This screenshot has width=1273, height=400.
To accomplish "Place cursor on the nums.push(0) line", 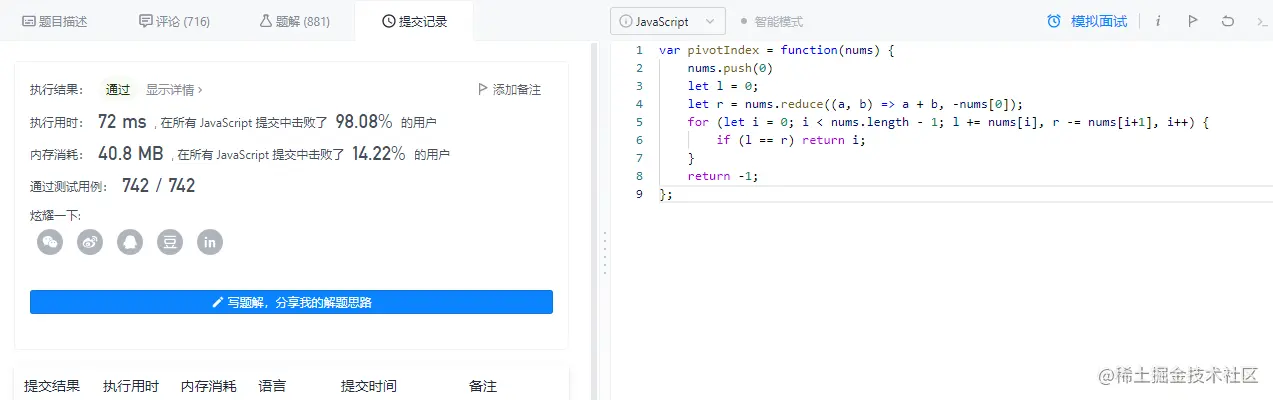I will click(x=730, y=67).
